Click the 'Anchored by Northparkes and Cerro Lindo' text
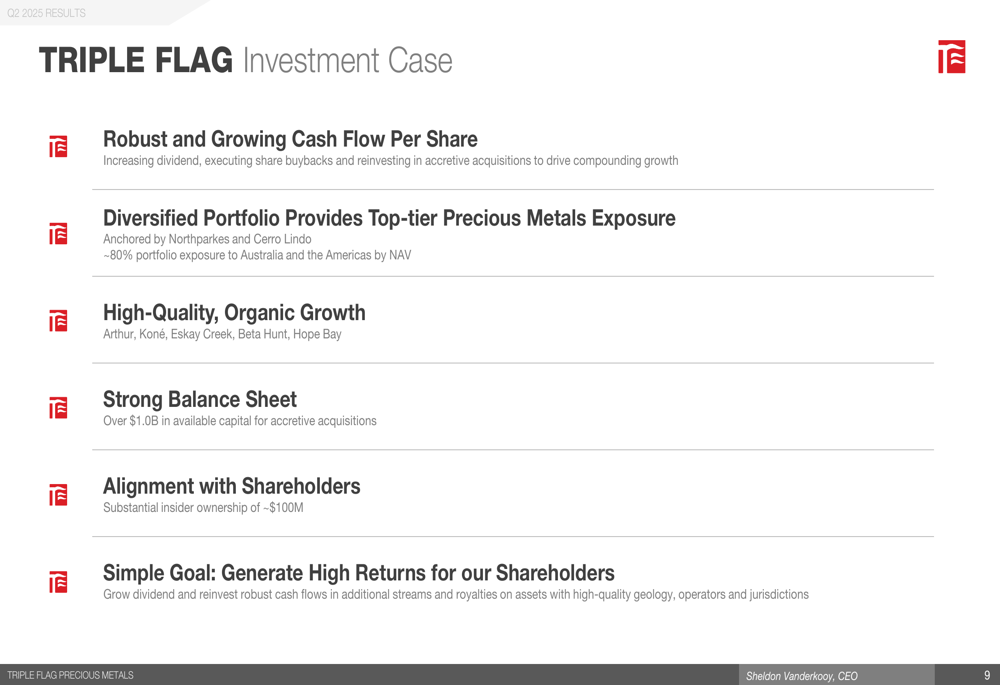 [207, 239]
